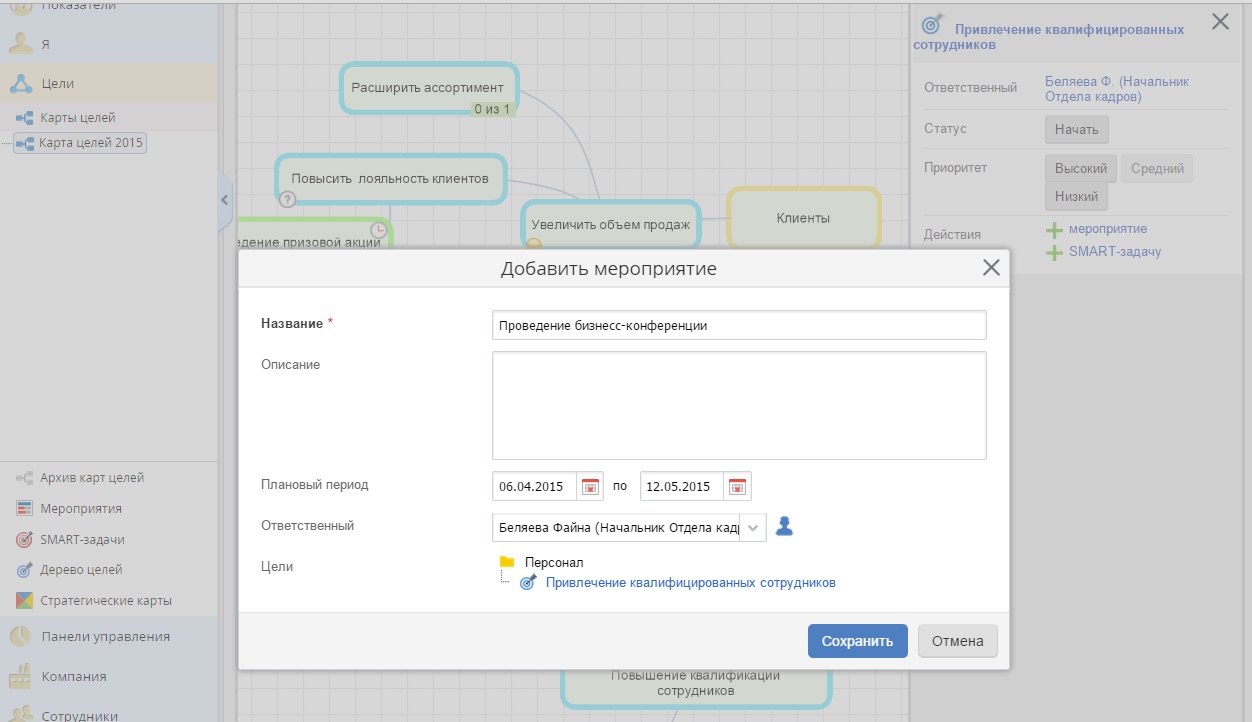Click the plus icon next to SMART-задачу
The height and width of the screenshot is (722, 1252).
[1053, 253]
